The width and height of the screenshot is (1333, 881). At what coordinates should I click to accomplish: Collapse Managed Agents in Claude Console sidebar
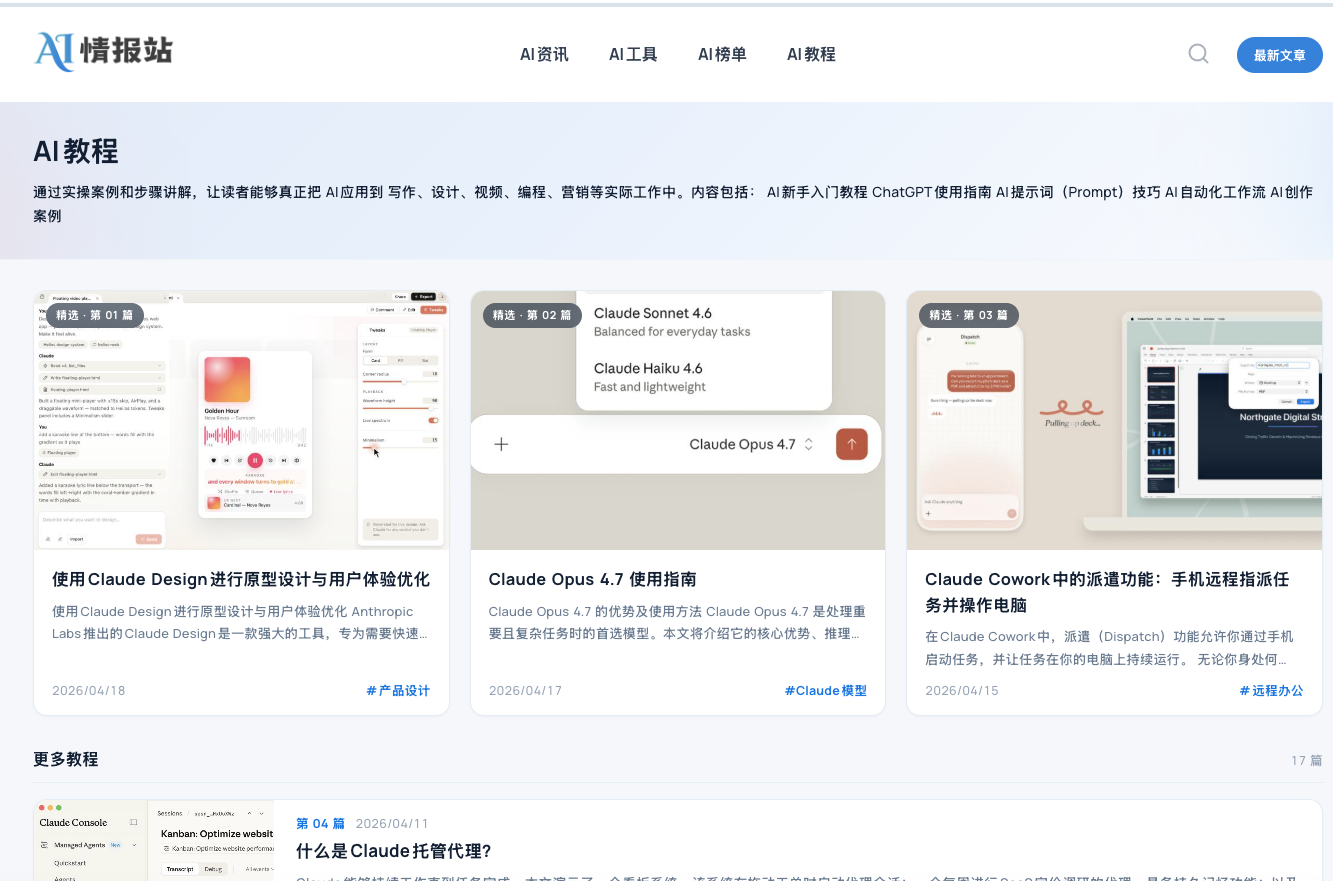134,845
